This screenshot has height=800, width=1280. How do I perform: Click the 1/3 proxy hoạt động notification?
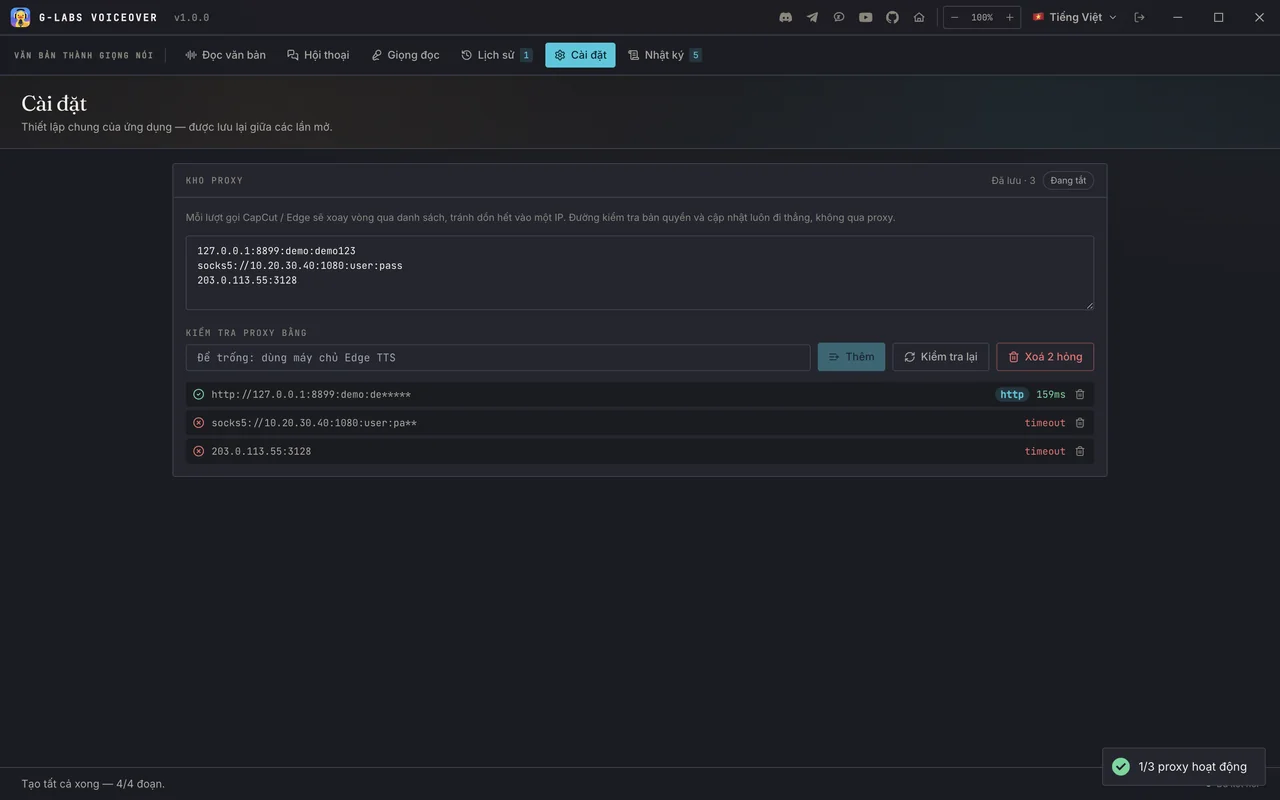(1184, 767)
